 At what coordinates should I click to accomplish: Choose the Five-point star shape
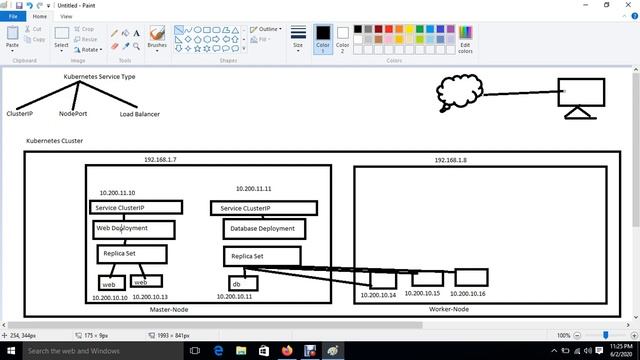tap(198, 49)
